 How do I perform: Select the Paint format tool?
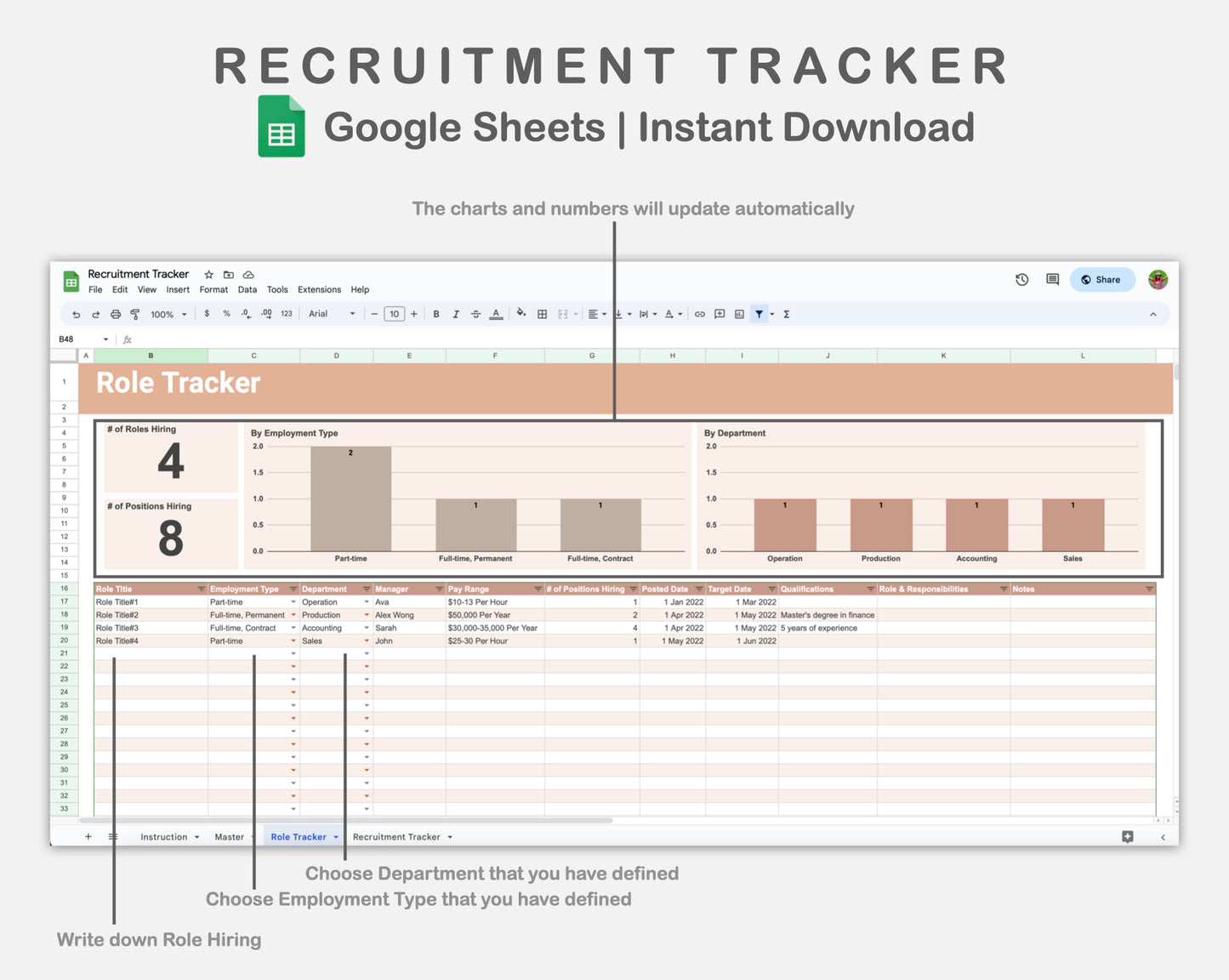135,313
